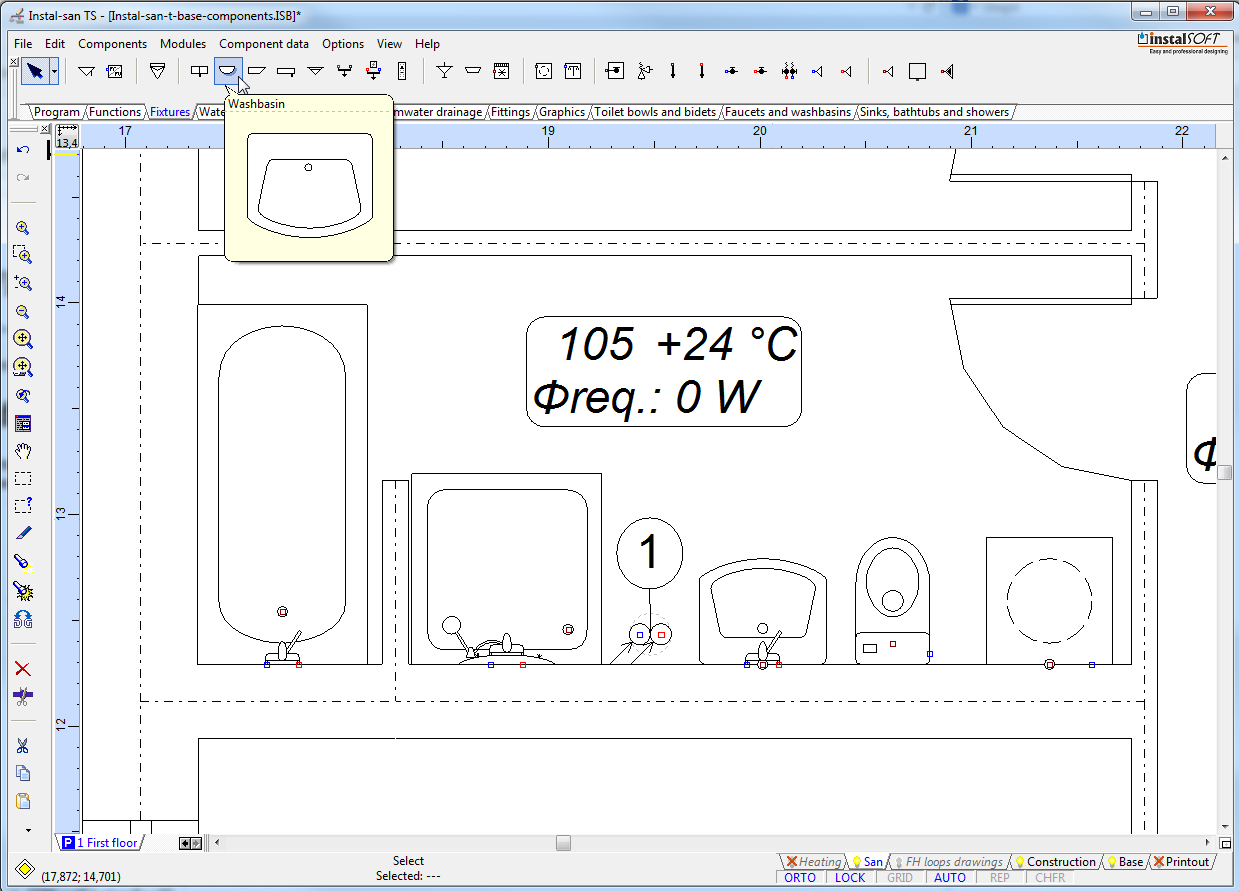
Task: Click the Zoom in magnifier icon
Action: (23, 228)
